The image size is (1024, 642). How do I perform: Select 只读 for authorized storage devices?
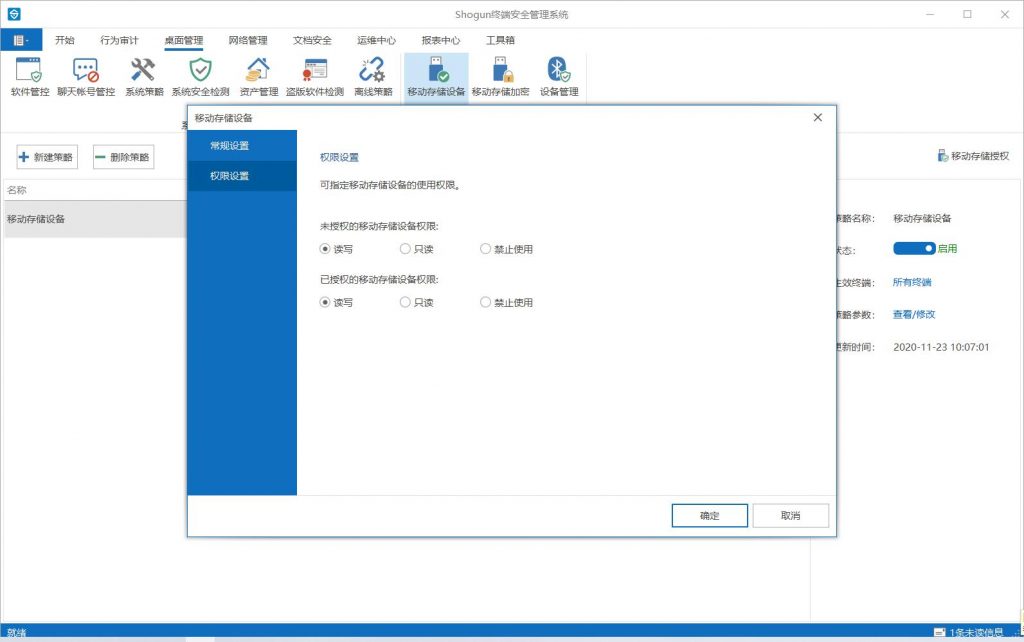click(405, 302)
